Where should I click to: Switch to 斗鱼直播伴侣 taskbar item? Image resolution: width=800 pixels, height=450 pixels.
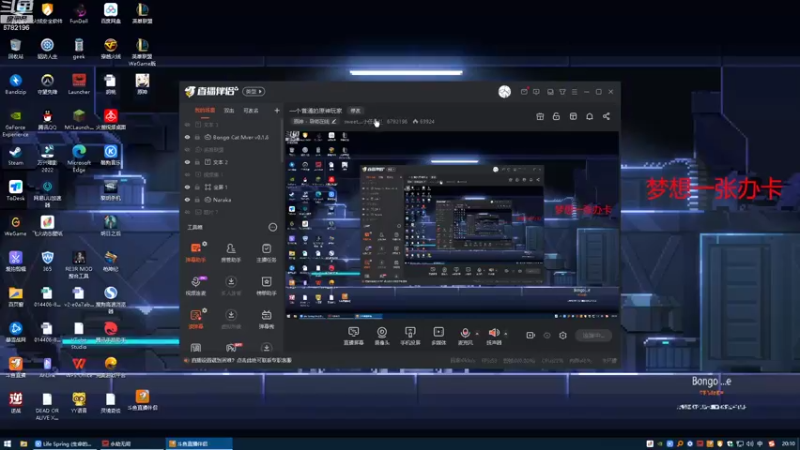coord(199,444)
